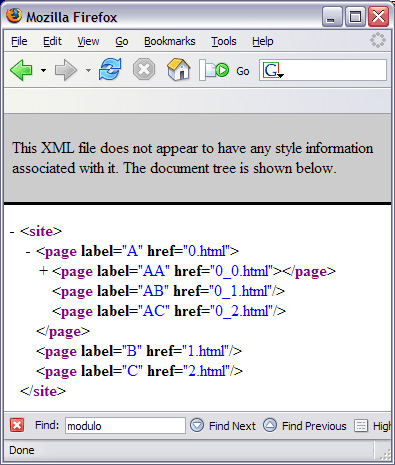Open the Tools menu

[x=224, y=41]
